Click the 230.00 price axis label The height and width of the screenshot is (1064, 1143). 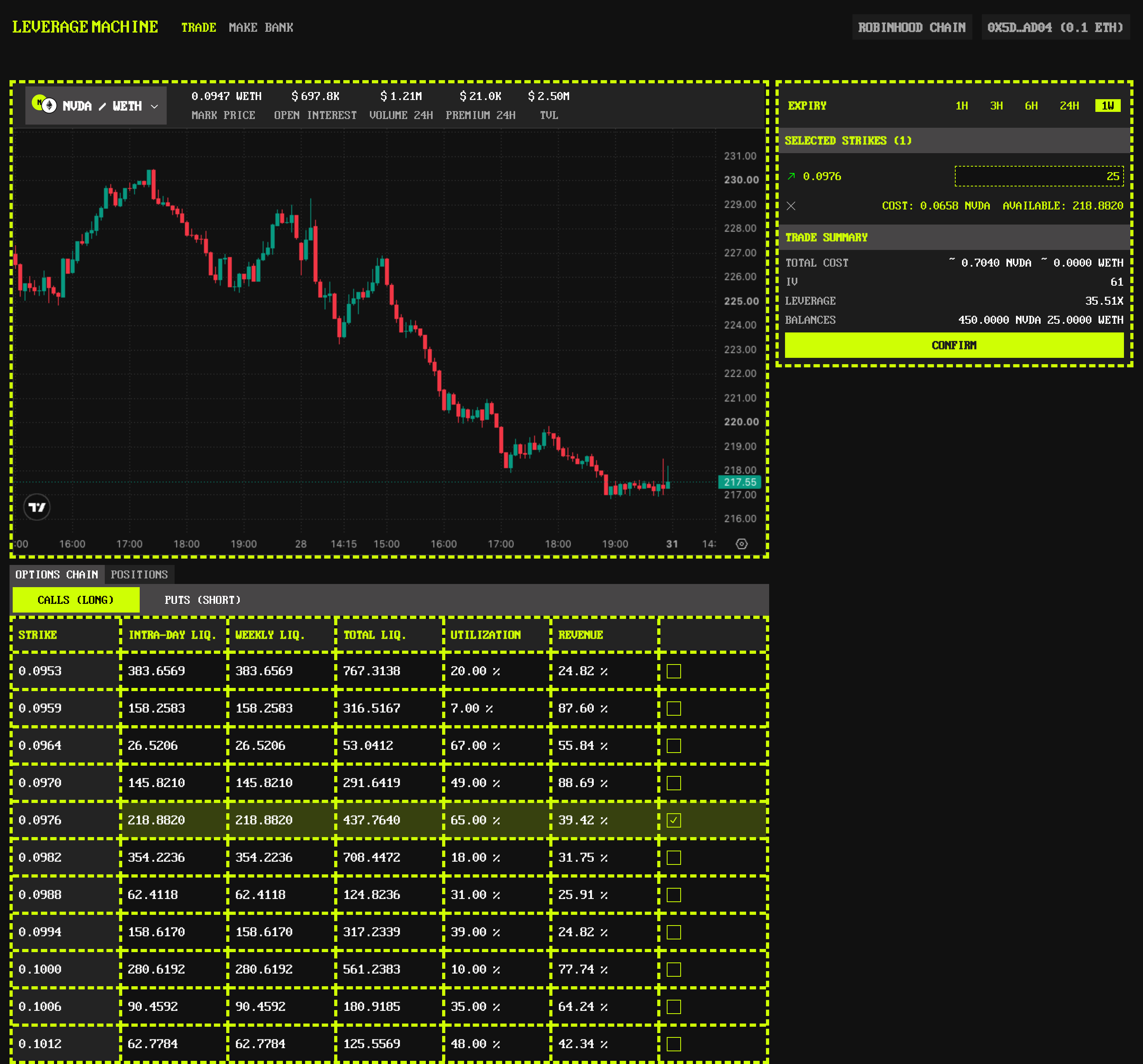coord(741,180)
